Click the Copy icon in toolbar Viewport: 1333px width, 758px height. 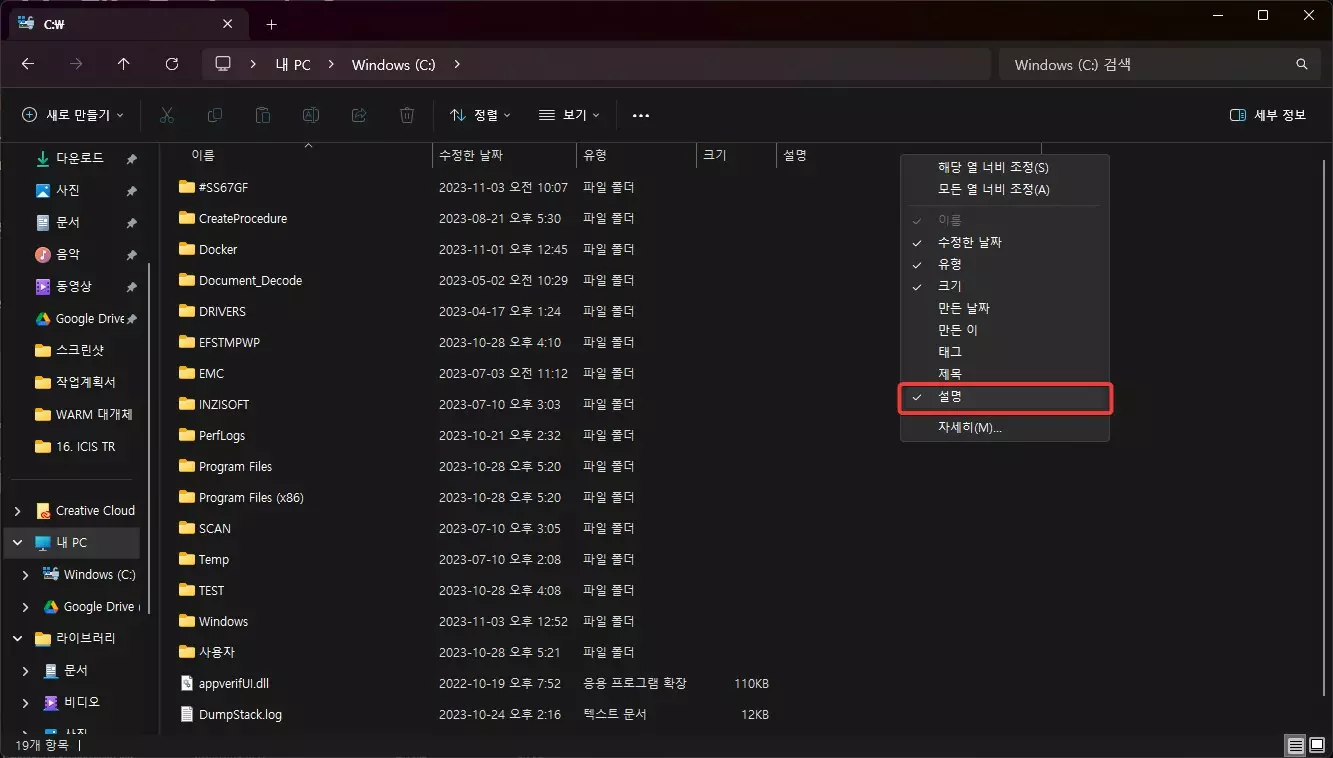pyautogui.click(x=215, y=115)
